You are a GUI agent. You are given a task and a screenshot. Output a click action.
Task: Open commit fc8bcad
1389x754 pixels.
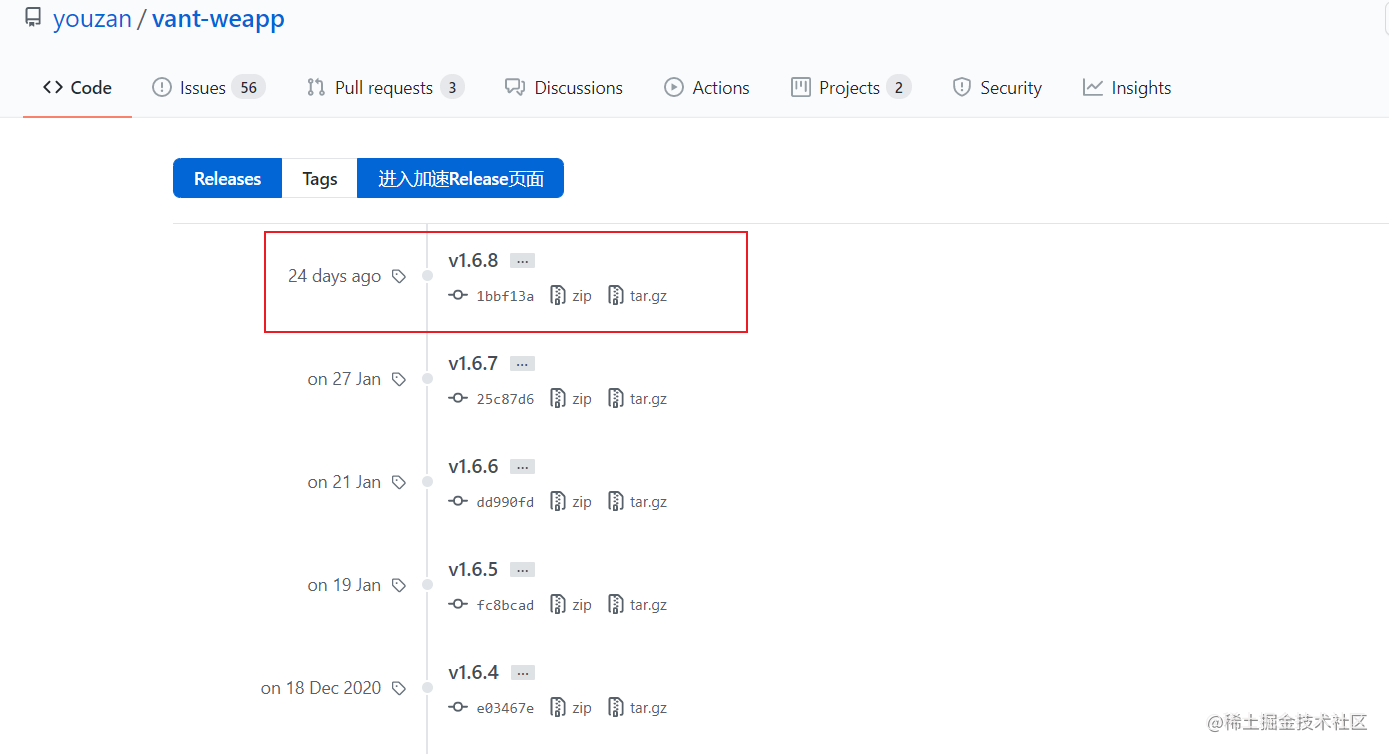point(492,605)
